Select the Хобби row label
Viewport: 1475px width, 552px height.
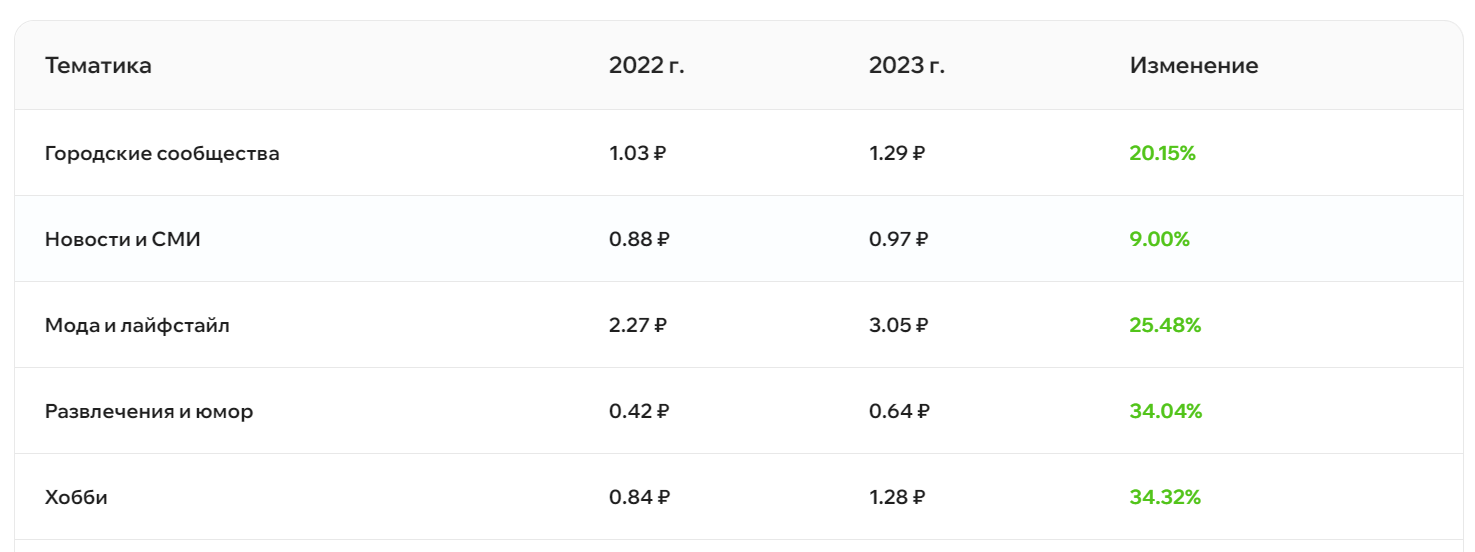point(76,498)
